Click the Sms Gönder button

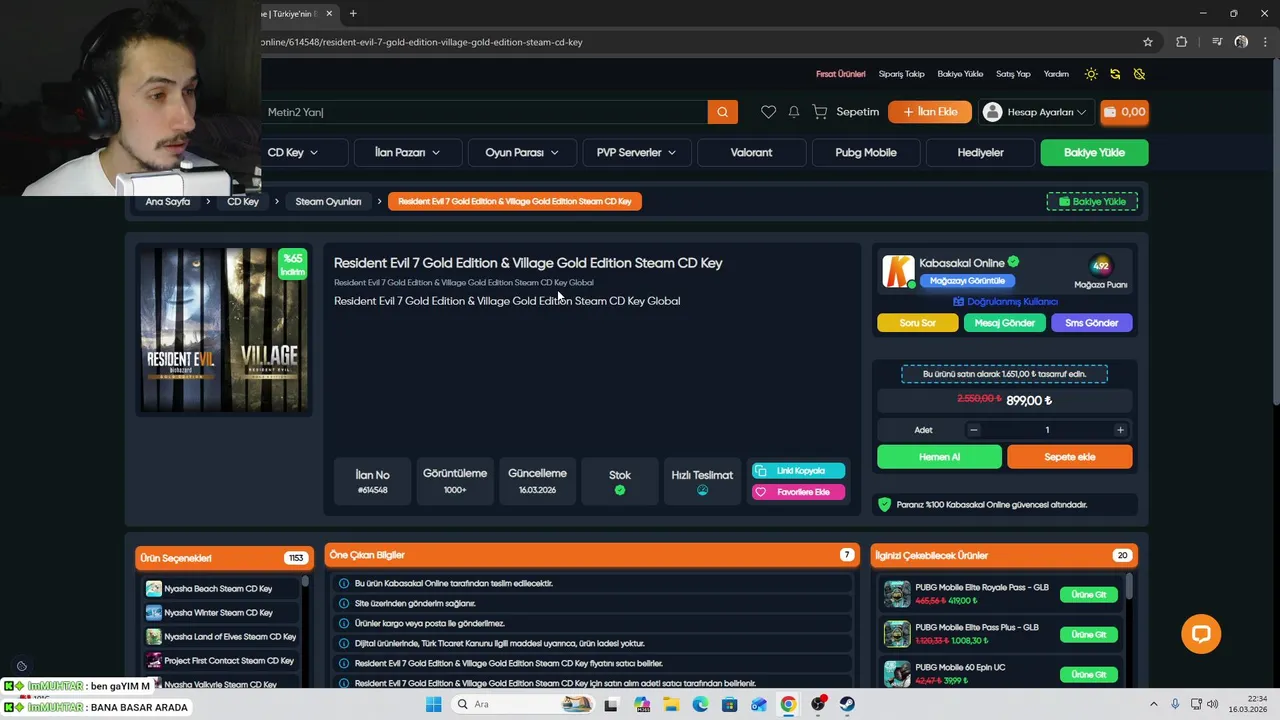[1091, 323]
